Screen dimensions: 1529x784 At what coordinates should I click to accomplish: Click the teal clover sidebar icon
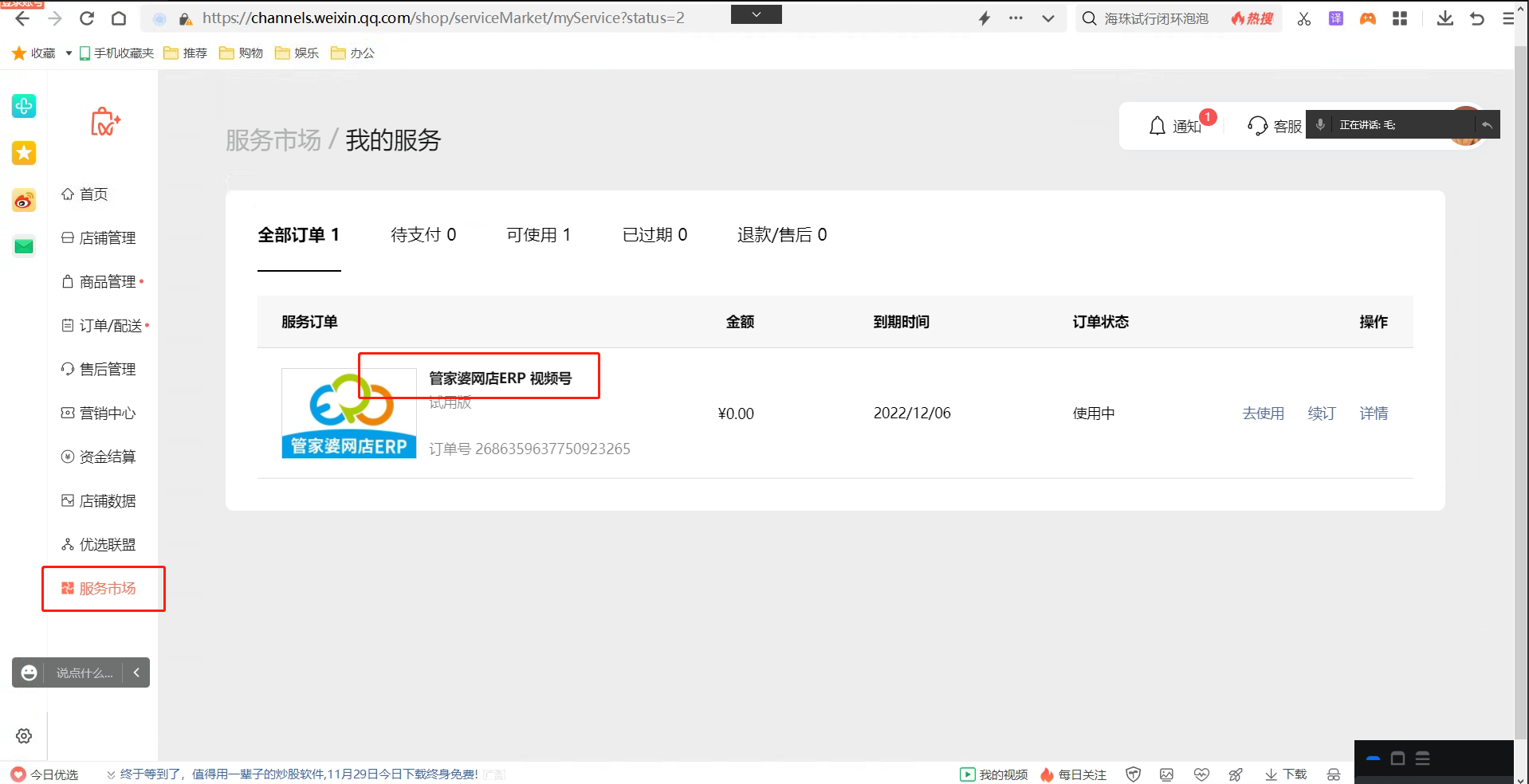pyautogui.click(x=24, y=106)
